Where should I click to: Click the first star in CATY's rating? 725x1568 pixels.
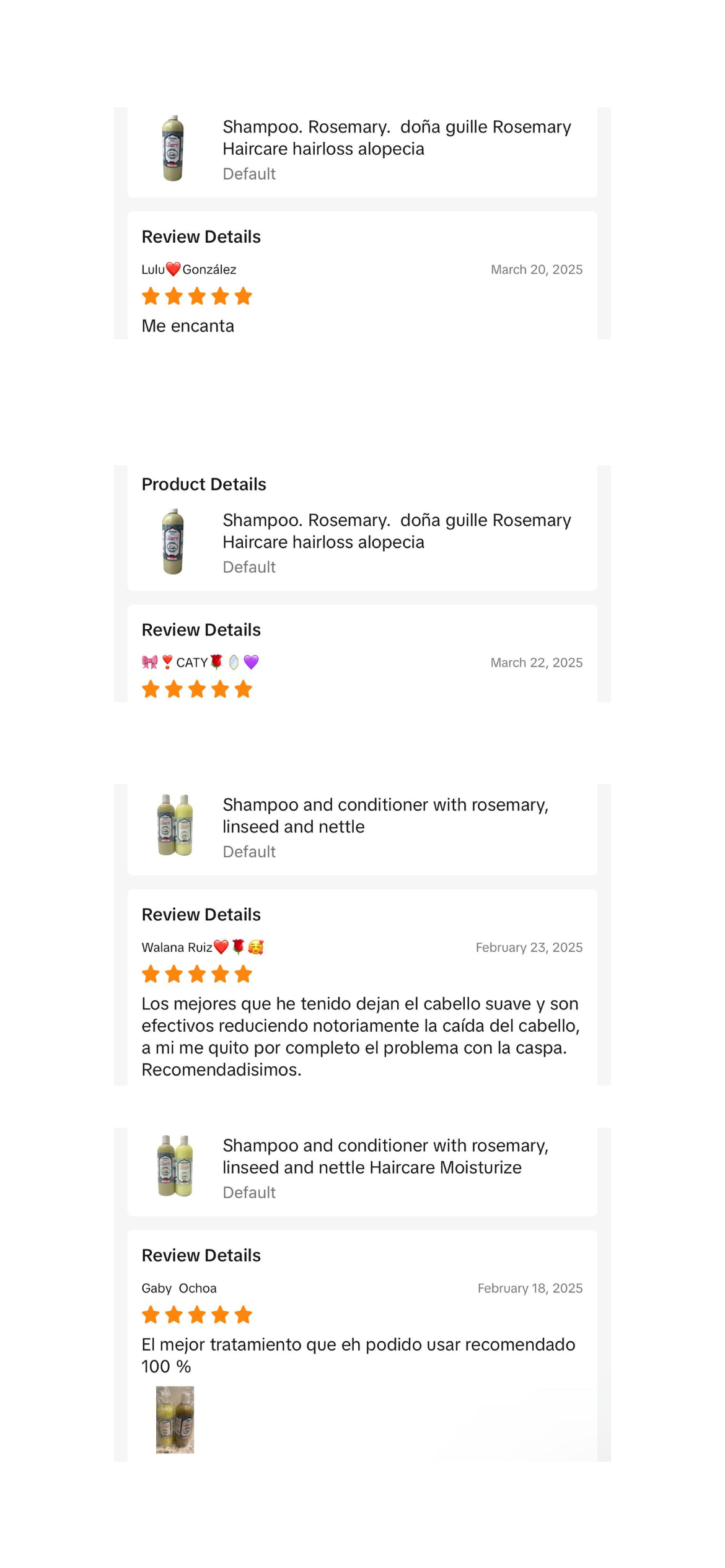point(151,689)
